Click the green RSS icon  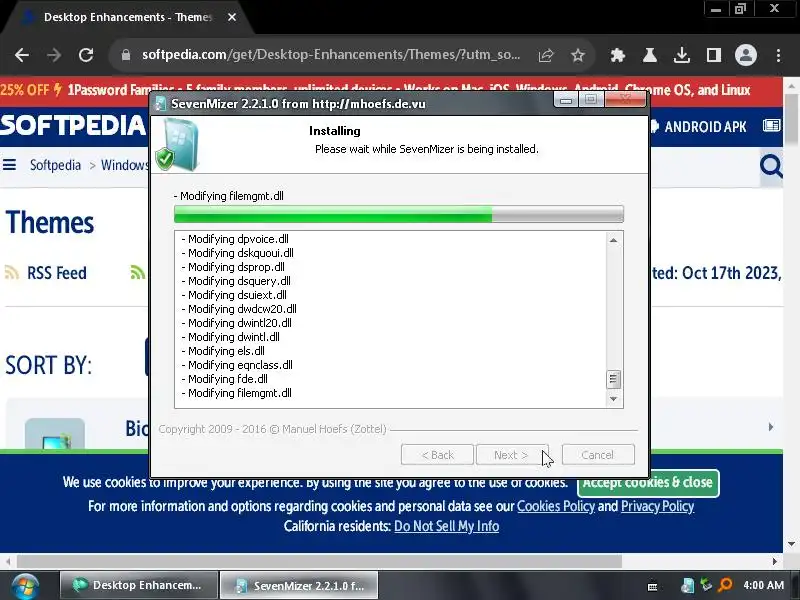(x=138, y=272)
